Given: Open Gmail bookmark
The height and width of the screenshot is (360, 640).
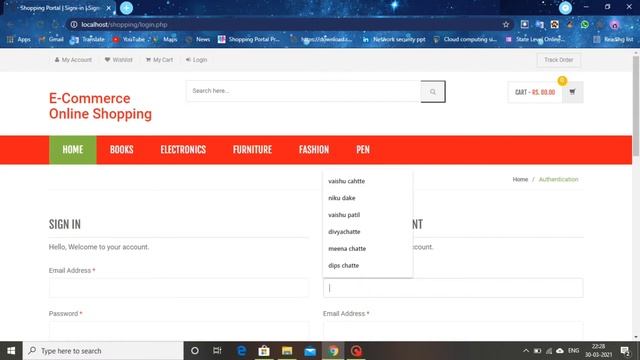Looking at the screenshot, I should (51, 39).
